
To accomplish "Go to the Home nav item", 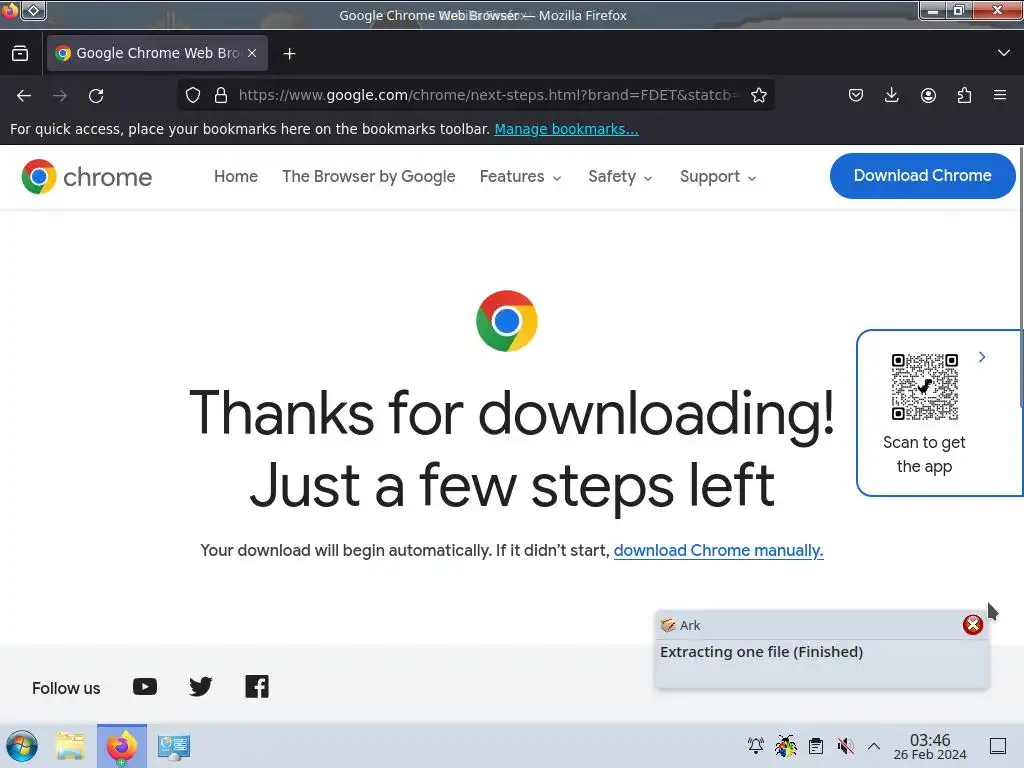I will pyautogui.click(x=236, y=176).
